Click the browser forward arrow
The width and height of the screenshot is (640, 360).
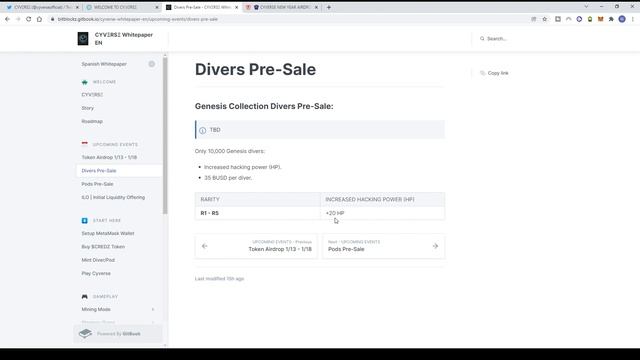pos(18,19)
